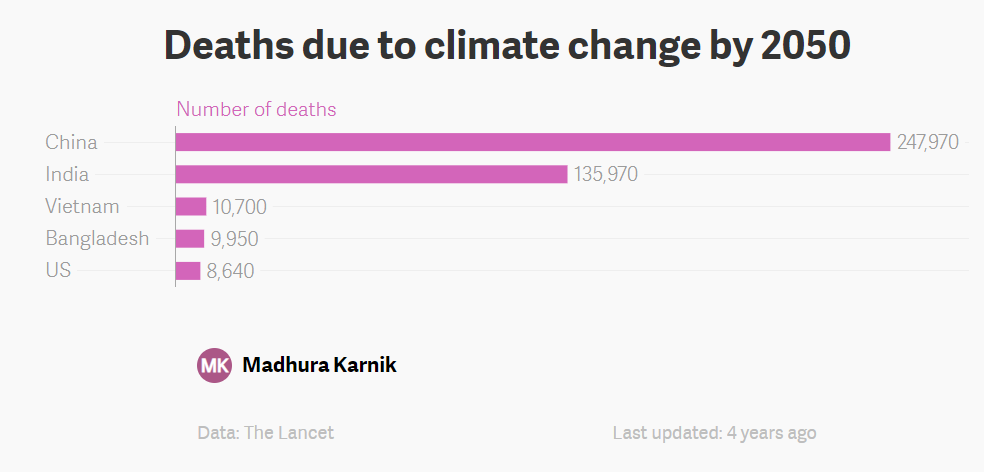Click the 10,700 value label
The image size is (984, 472).
point(239,207)
